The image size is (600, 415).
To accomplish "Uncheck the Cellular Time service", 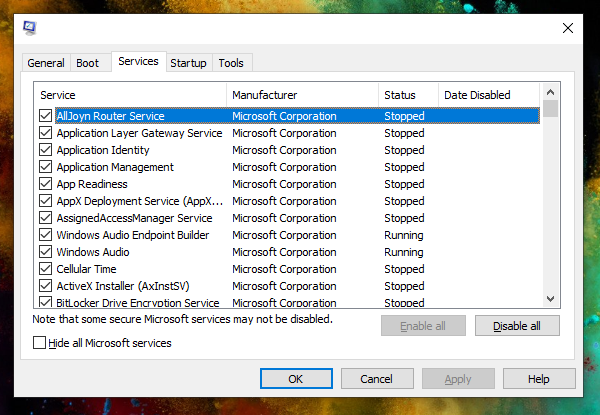I will [45, 269].
